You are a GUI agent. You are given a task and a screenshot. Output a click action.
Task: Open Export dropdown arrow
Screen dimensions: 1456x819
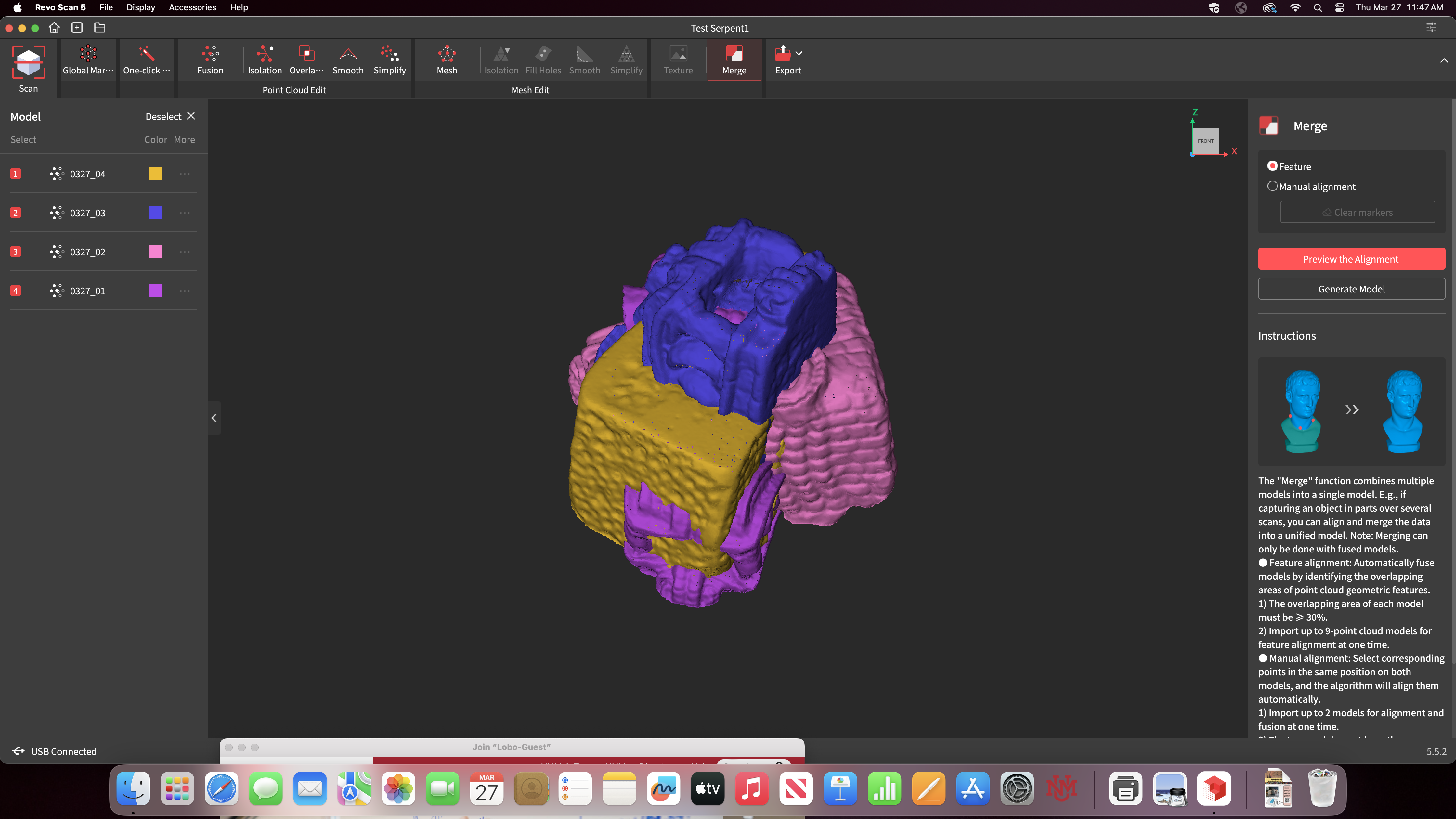pyautogui.click(x=799, y=53)
